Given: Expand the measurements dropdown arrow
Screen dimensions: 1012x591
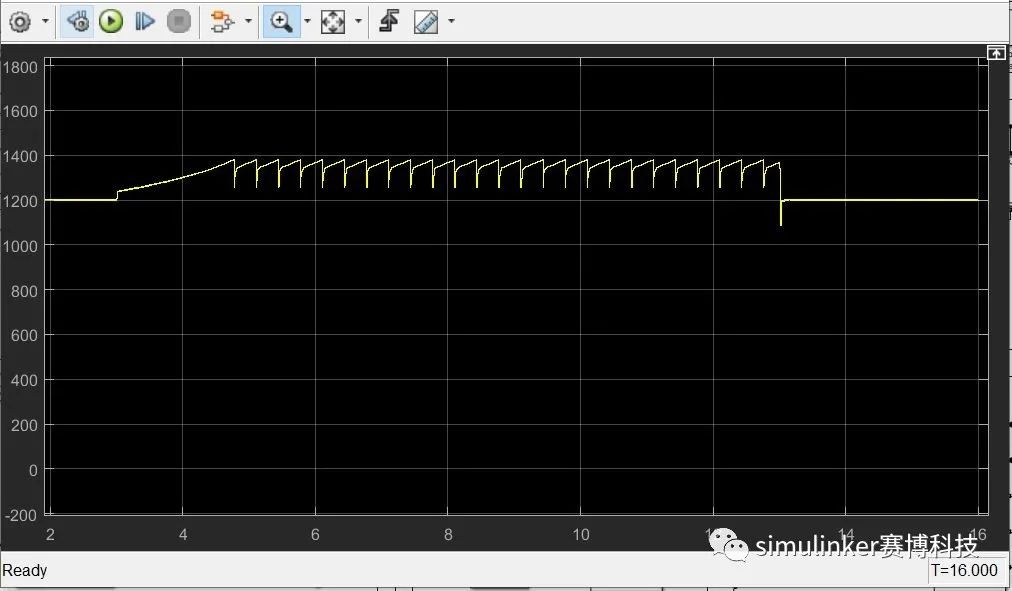Looking at the screenshot, I should click(x=451, y=21).
